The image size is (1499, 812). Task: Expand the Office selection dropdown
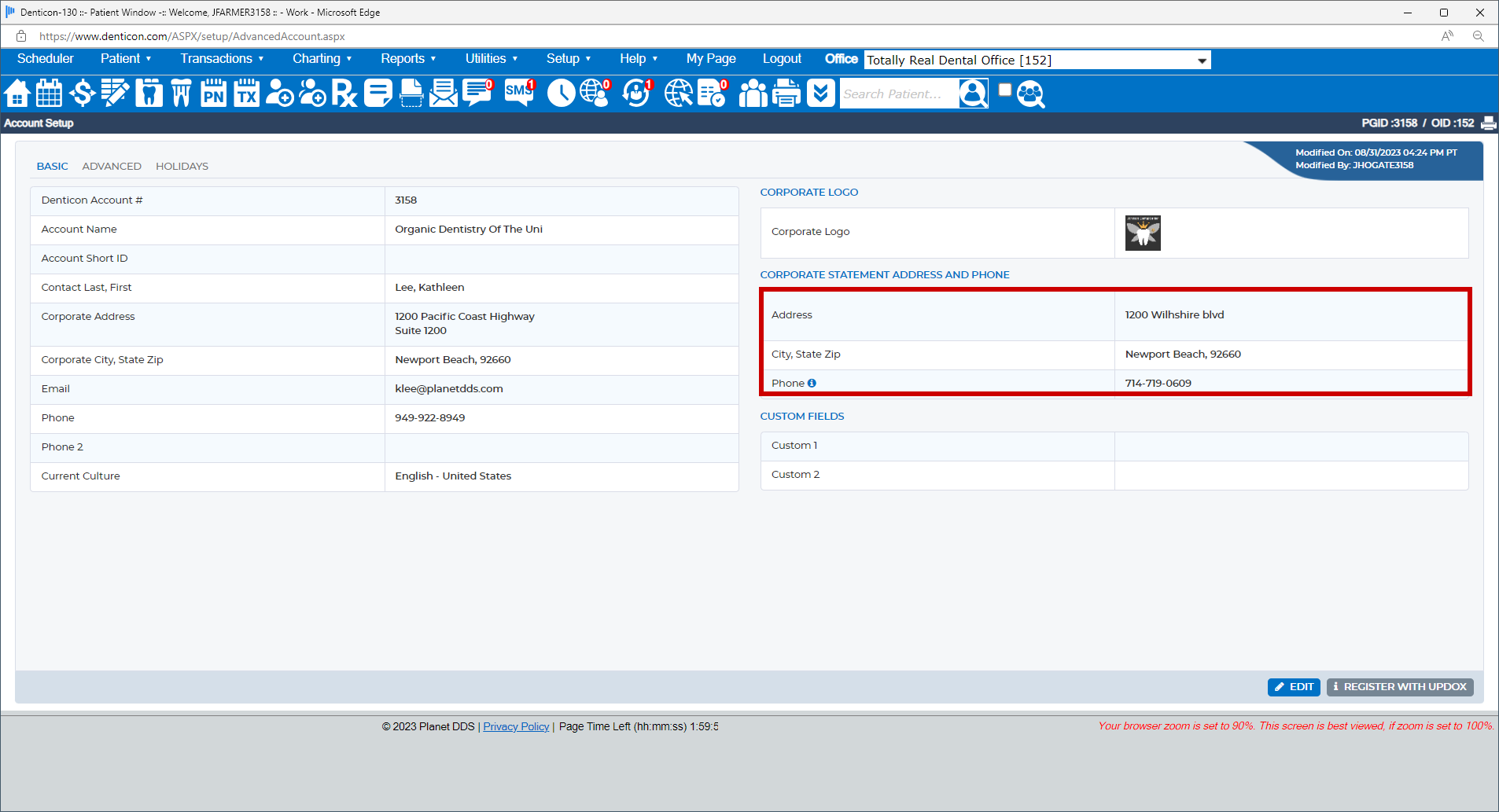1201,61
